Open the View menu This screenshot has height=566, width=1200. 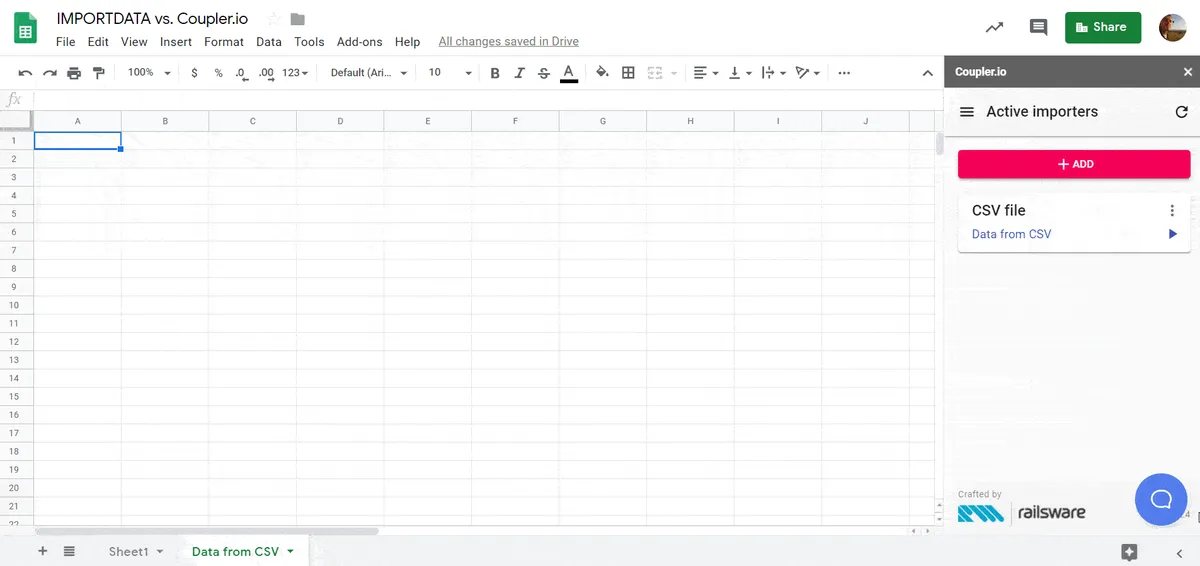pyautogui.click(x=134, y=42)
